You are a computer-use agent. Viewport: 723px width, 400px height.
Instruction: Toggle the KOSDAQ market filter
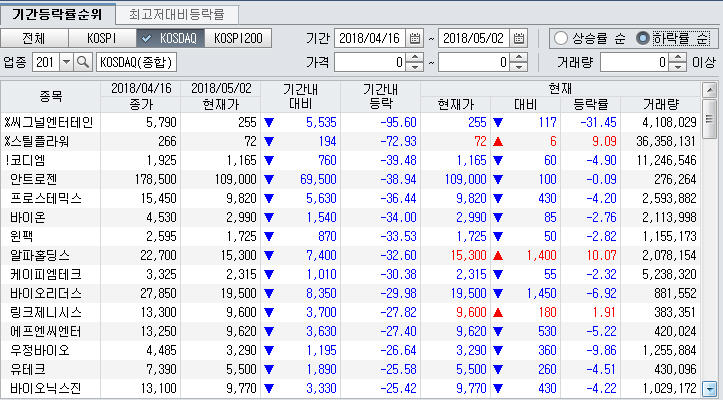click(x=170, y=38)
